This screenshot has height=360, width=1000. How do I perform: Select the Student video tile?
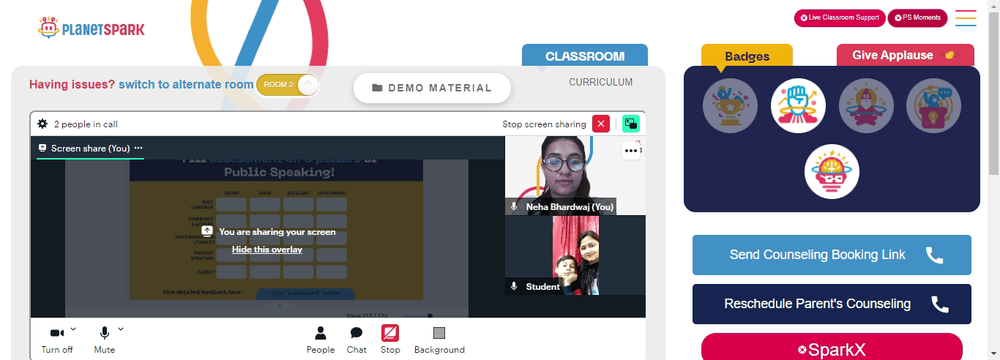pyautogui.click(x=575, y=255)
